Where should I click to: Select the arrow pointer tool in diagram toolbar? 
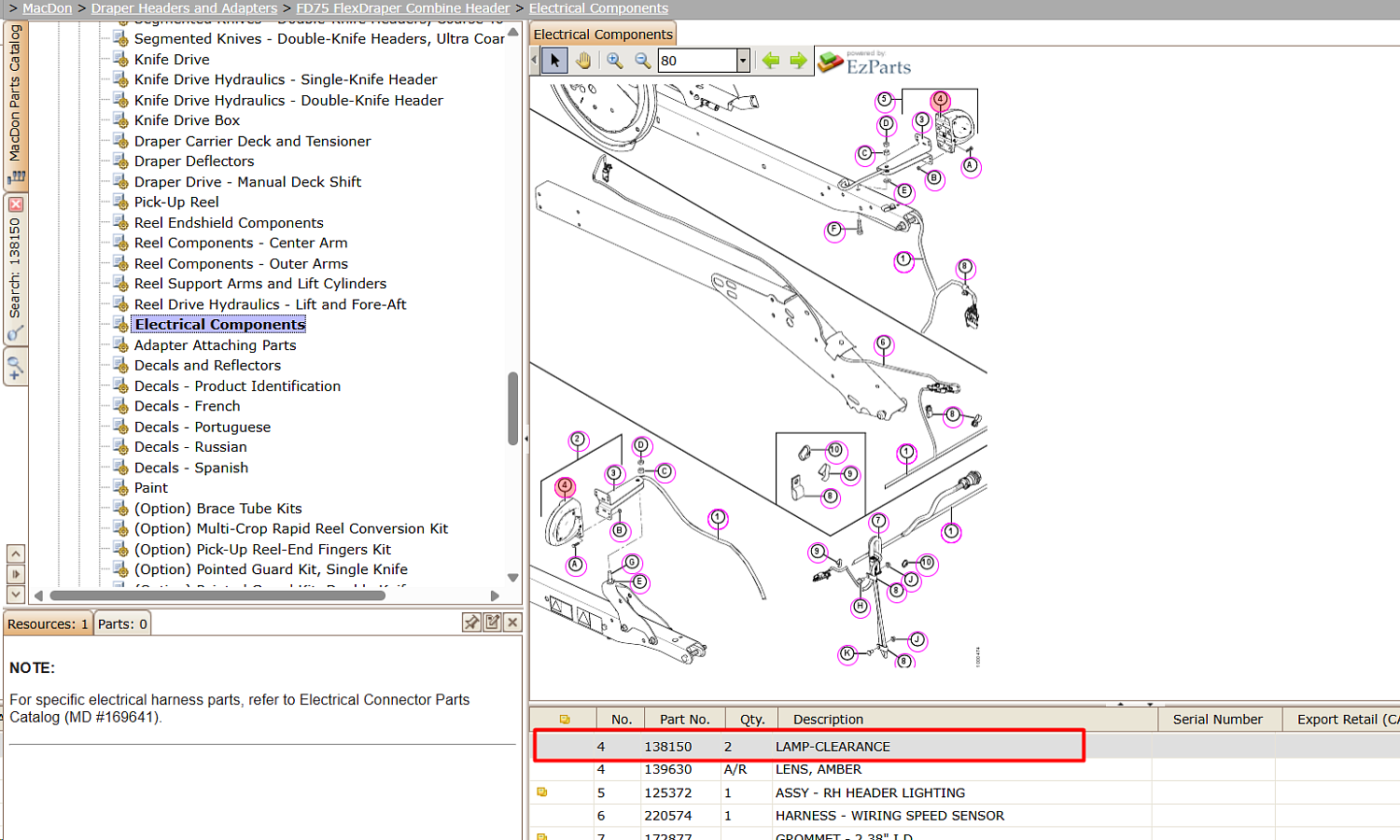[555, 61]
